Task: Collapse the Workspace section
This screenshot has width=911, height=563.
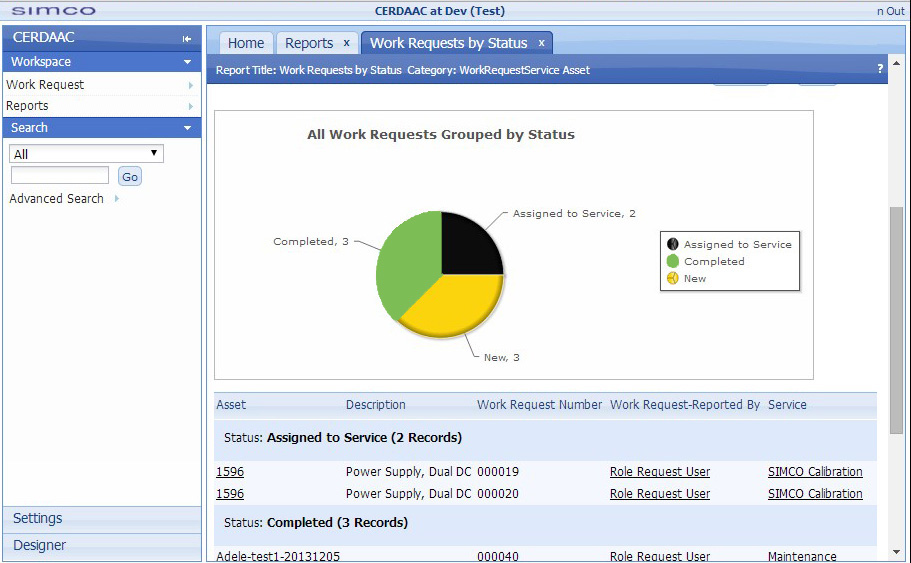Action: [187, 62]
